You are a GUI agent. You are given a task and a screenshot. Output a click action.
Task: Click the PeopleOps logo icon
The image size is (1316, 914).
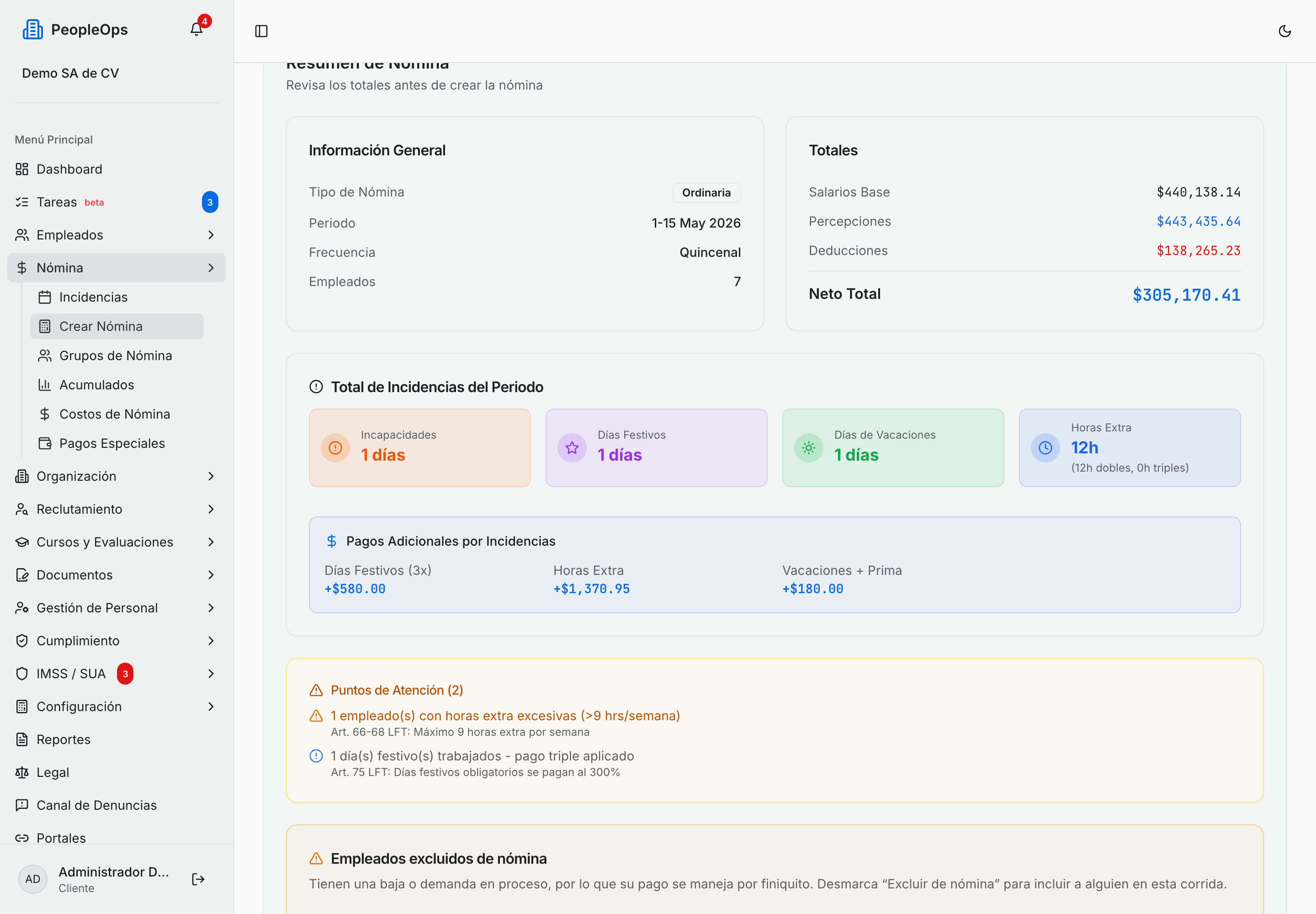pos(32,29)
